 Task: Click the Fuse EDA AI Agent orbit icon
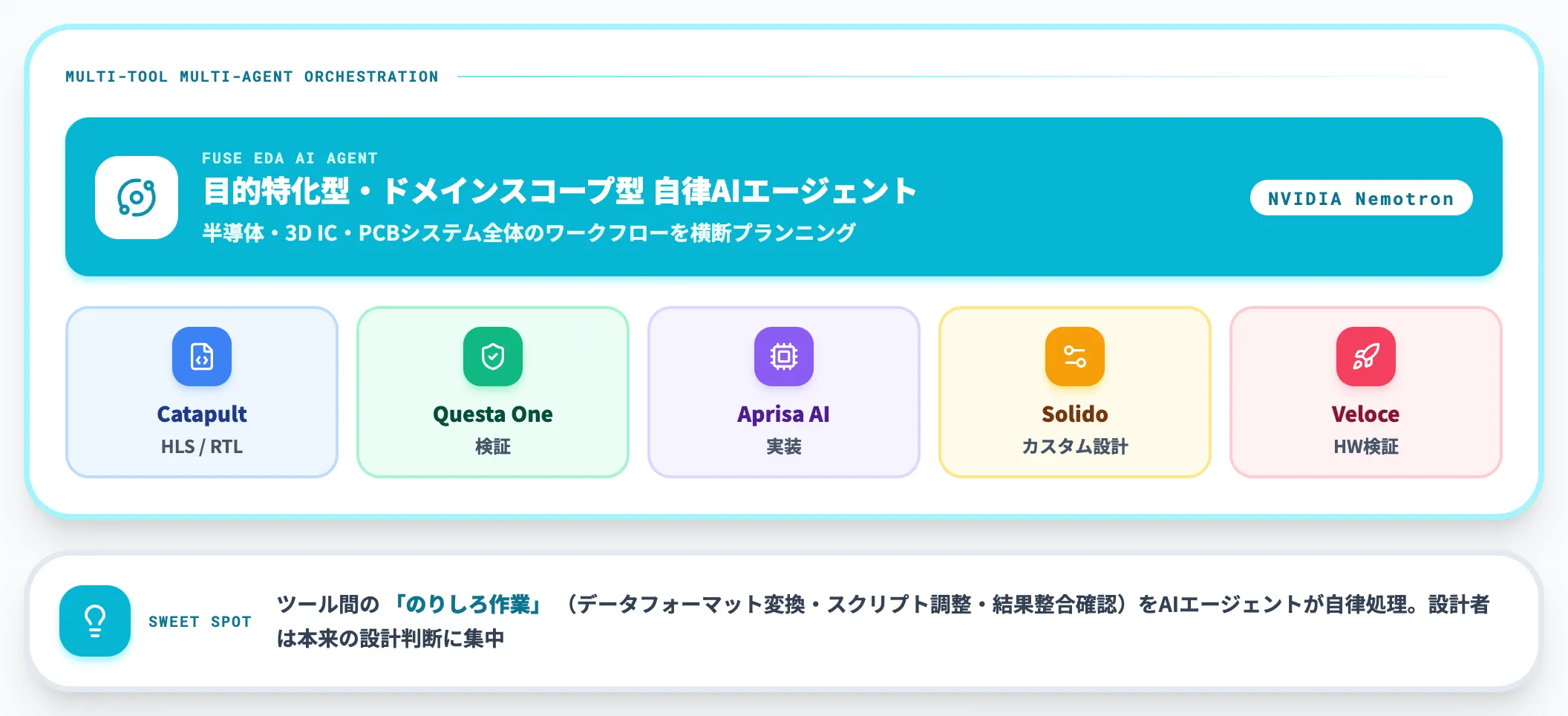(x=137, y=198)
